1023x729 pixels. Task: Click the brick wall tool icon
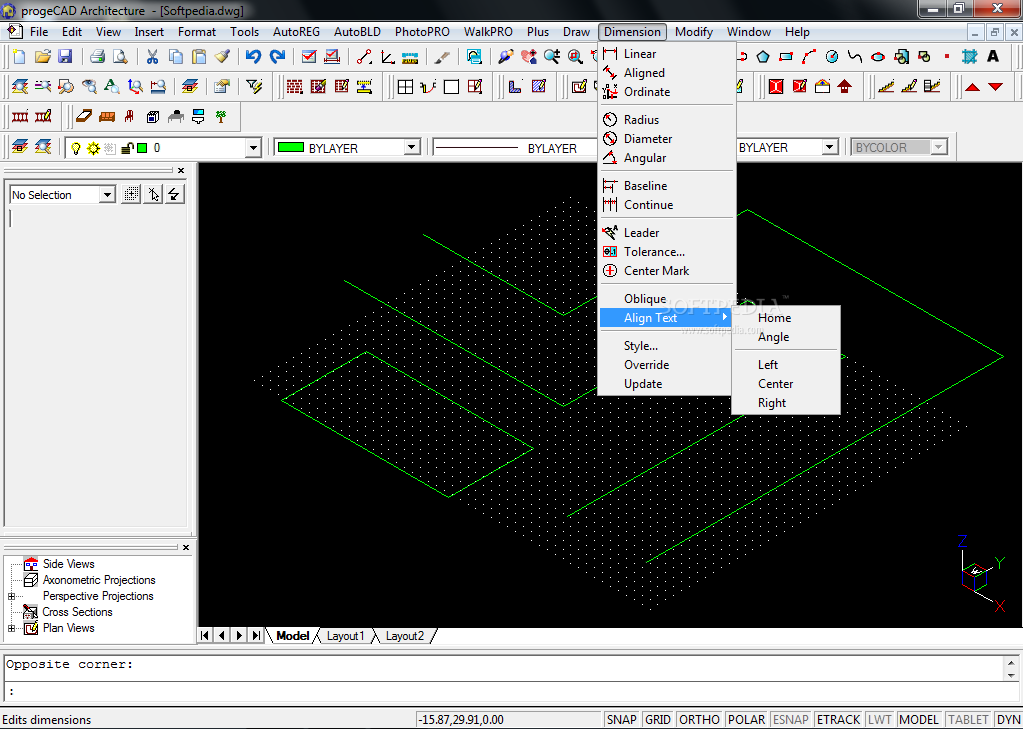(295, 86)
